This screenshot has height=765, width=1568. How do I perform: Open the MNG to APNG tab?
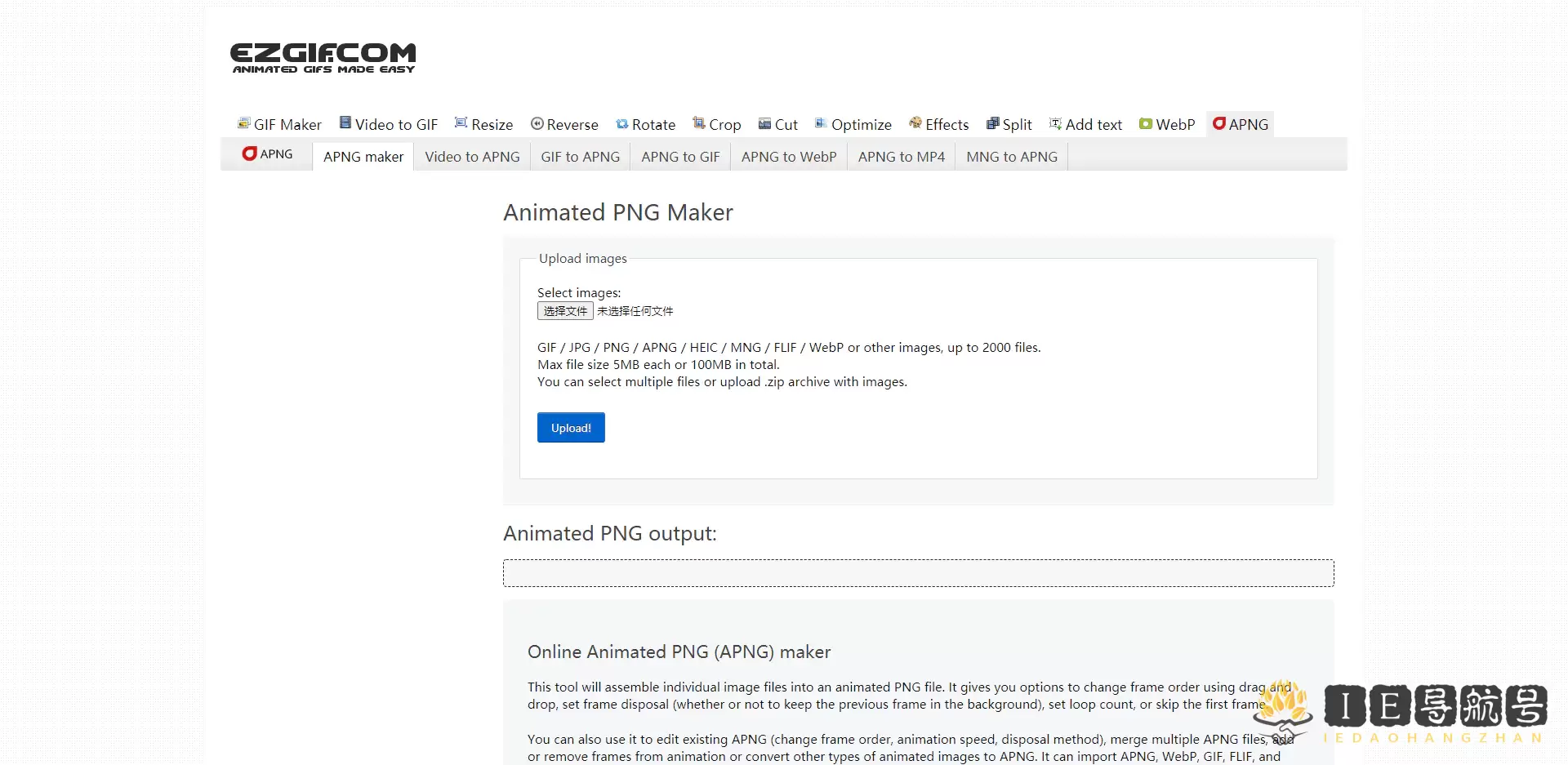click(x=1011, y=157)
